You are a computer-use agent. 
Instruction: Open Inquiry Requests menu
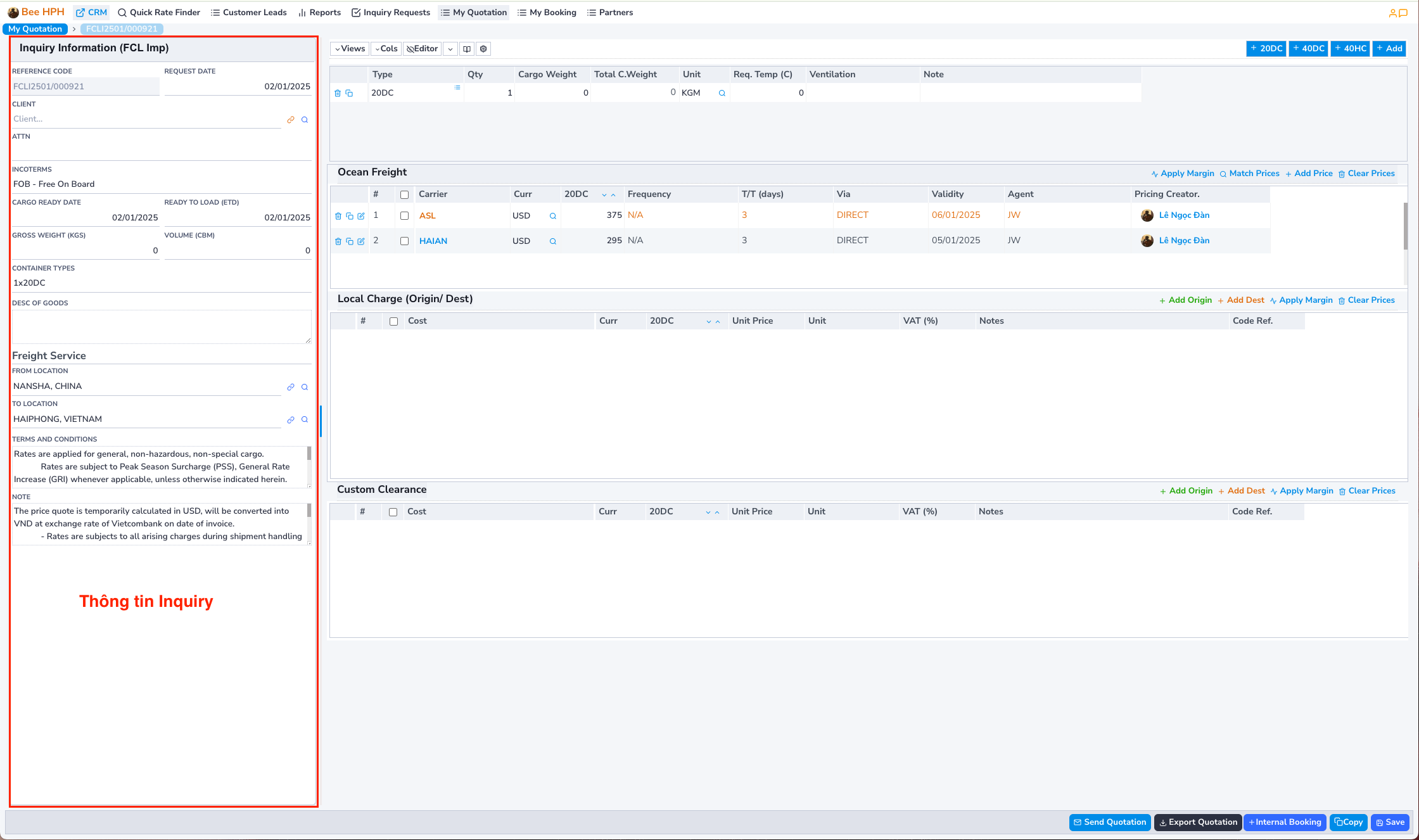point(391,13)
